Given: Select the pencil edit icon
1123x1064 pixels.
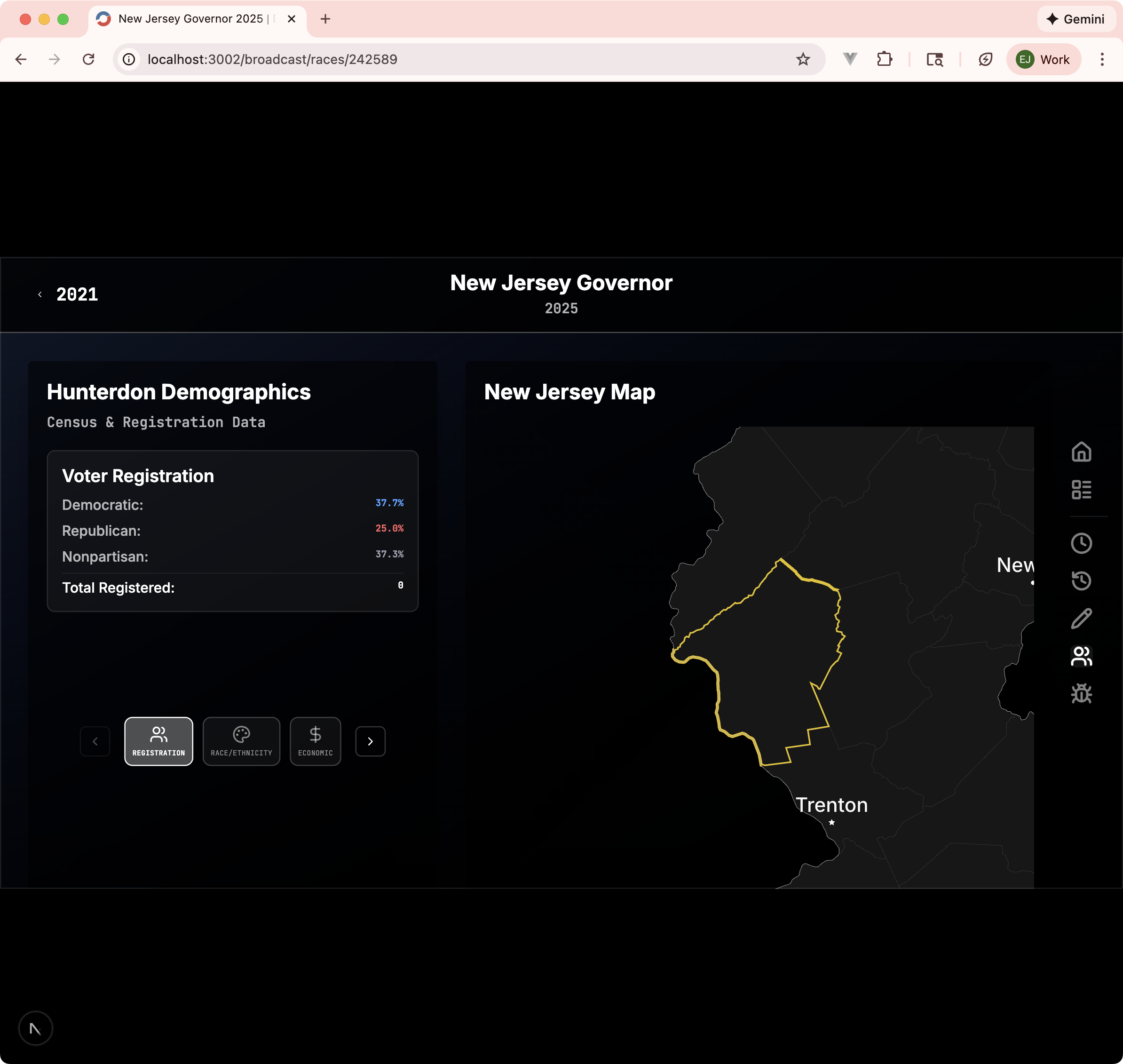Looking at the screenshot, I should coord(1081,619).
